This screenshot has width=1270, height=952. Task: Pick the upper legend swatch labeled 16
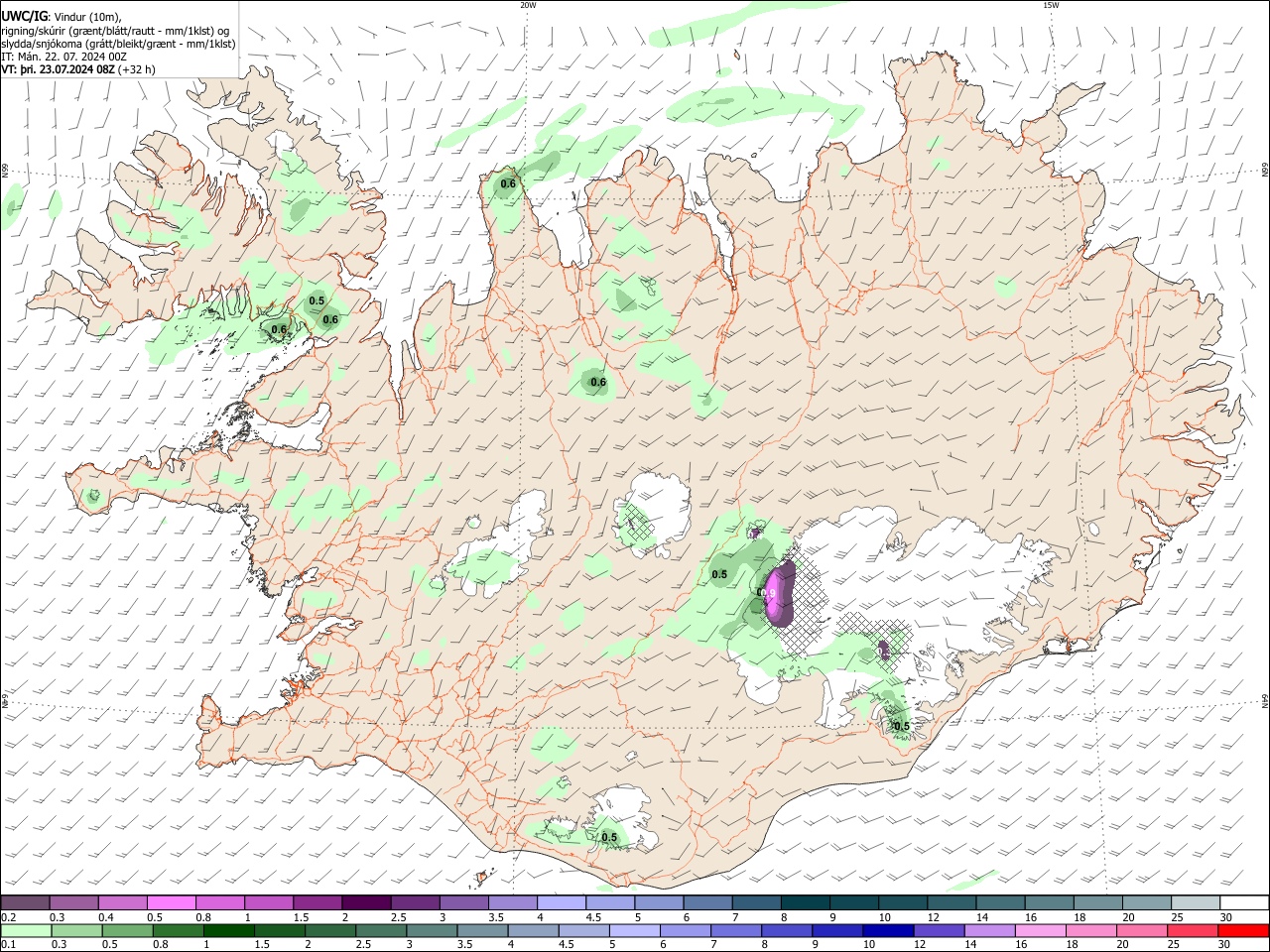tap(1048, 902)
